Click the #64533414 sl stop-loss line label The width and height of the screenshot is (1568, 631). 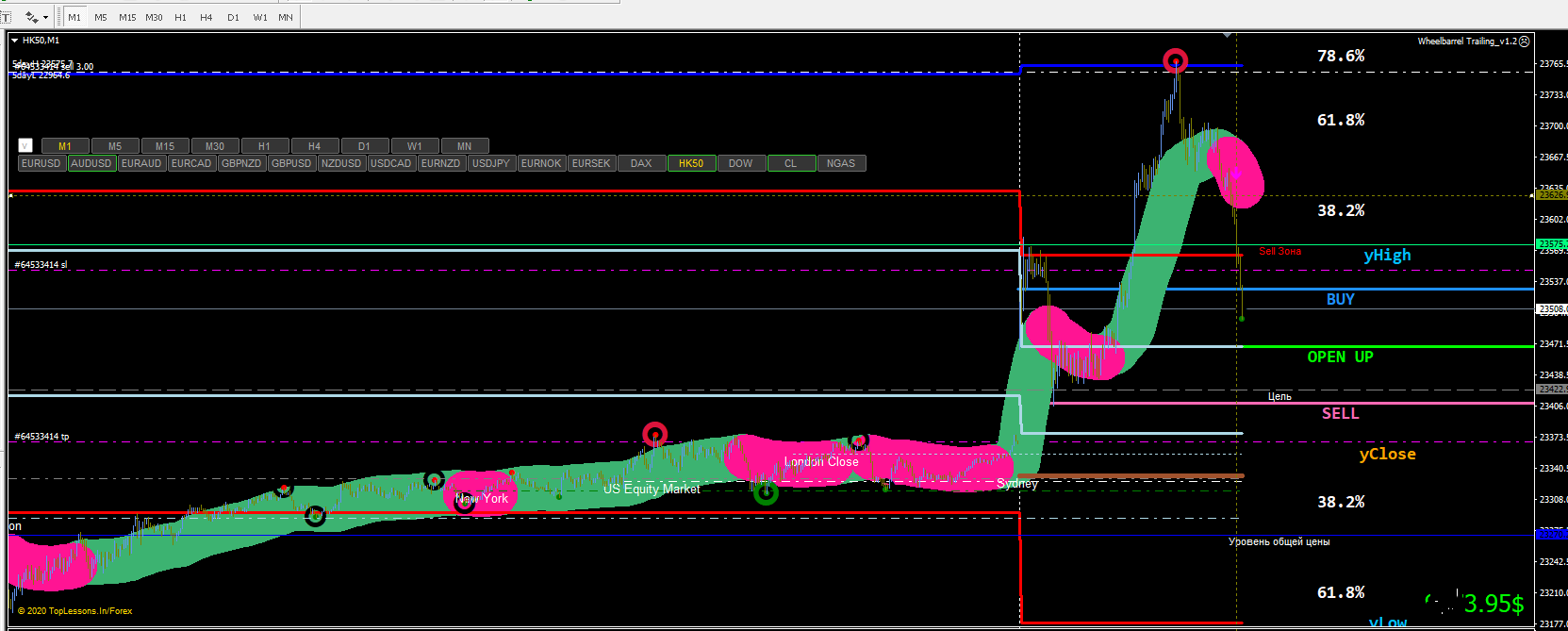41,265
